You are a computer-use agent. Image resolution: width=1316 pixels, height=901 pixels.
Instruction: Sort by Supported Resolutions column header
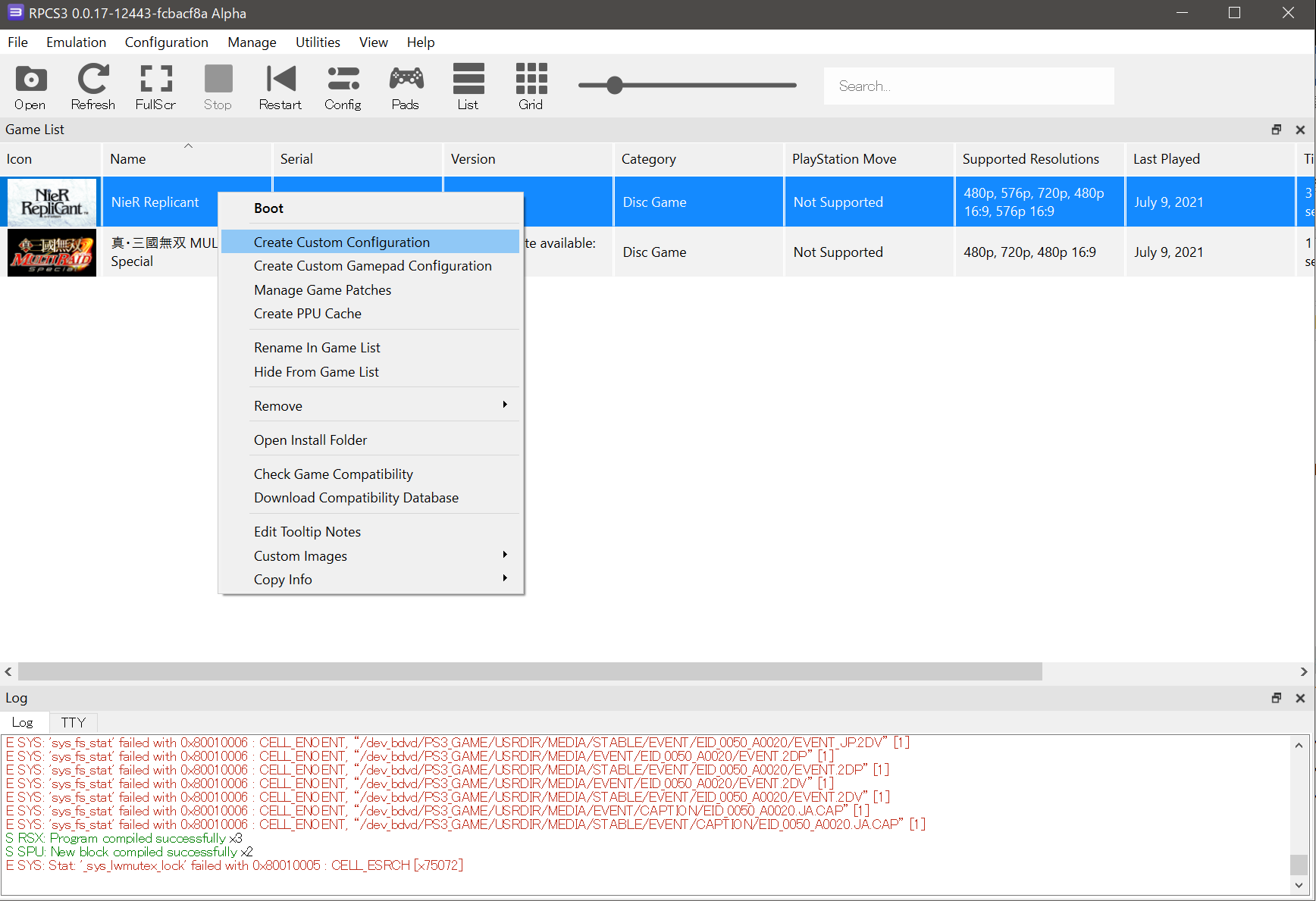pyautogui.click(x=1039, y=159)
